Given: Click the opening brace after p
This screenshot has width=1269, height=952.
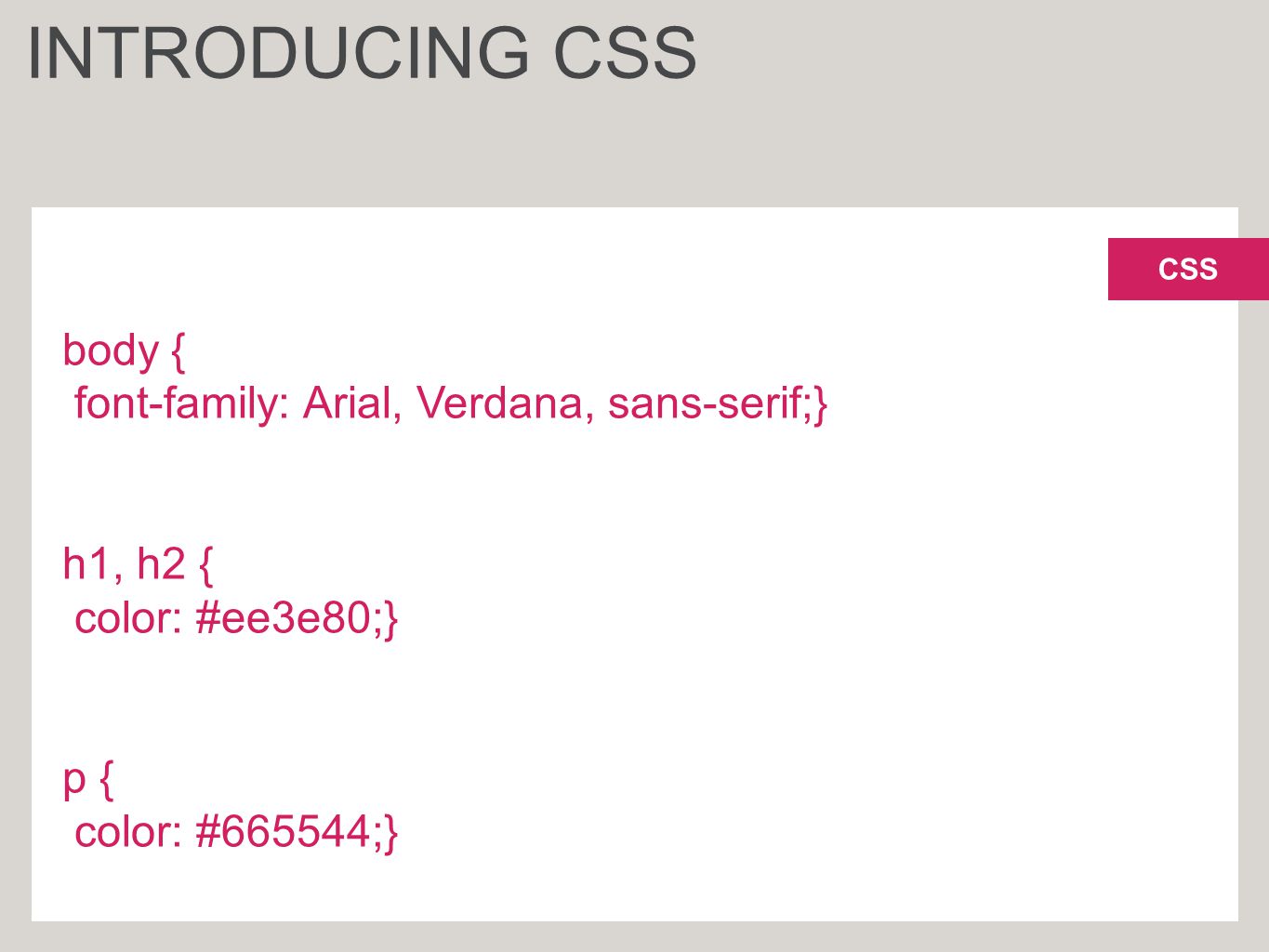Looking at the screenshot, I should click(106, 779).
